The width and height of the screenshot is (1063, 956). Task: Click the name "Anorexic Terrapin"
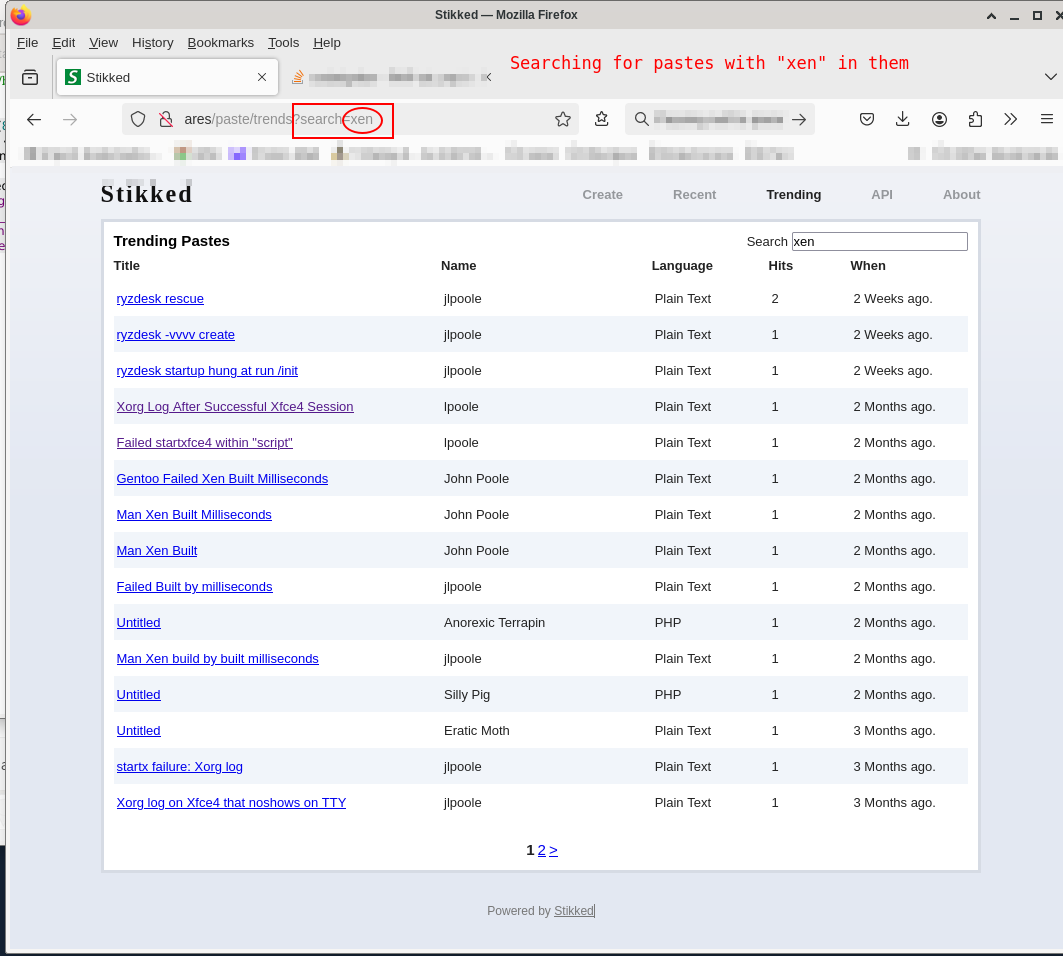point(494,622)
